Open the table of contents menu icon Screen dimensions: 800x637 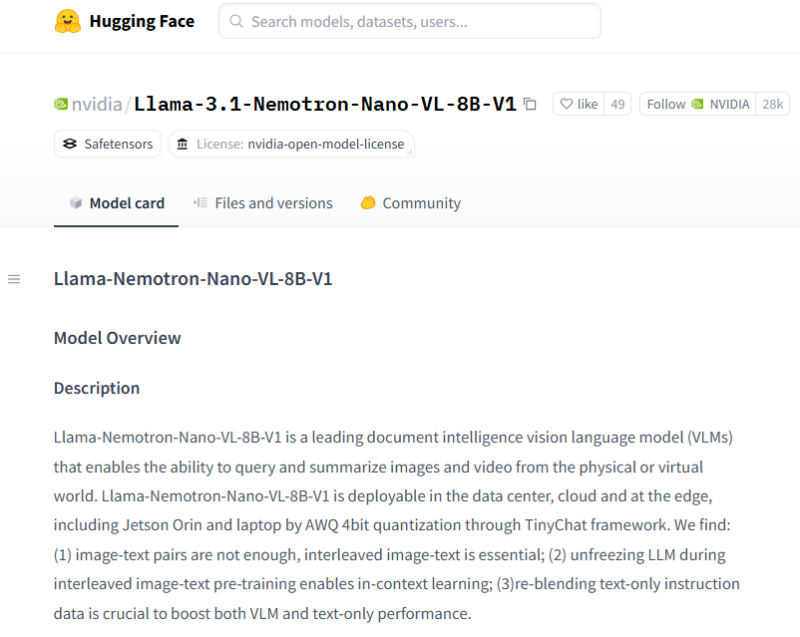pyautogui.click(x=14, y=279)
